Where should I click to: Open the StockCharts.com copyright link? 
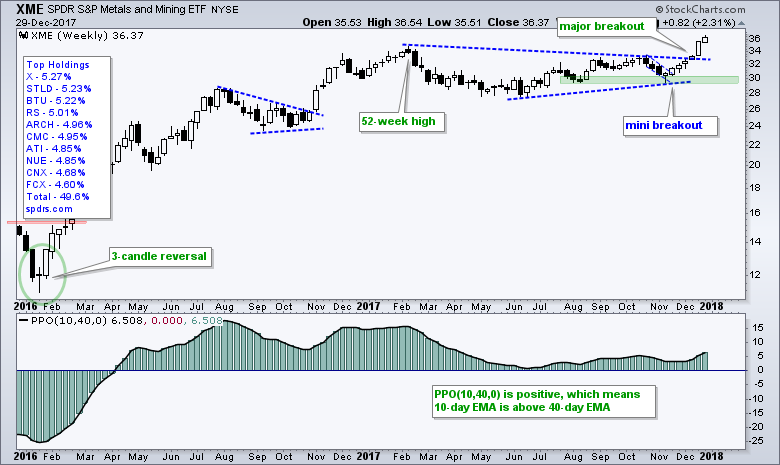pyautogui.click(x=700, y=9)
